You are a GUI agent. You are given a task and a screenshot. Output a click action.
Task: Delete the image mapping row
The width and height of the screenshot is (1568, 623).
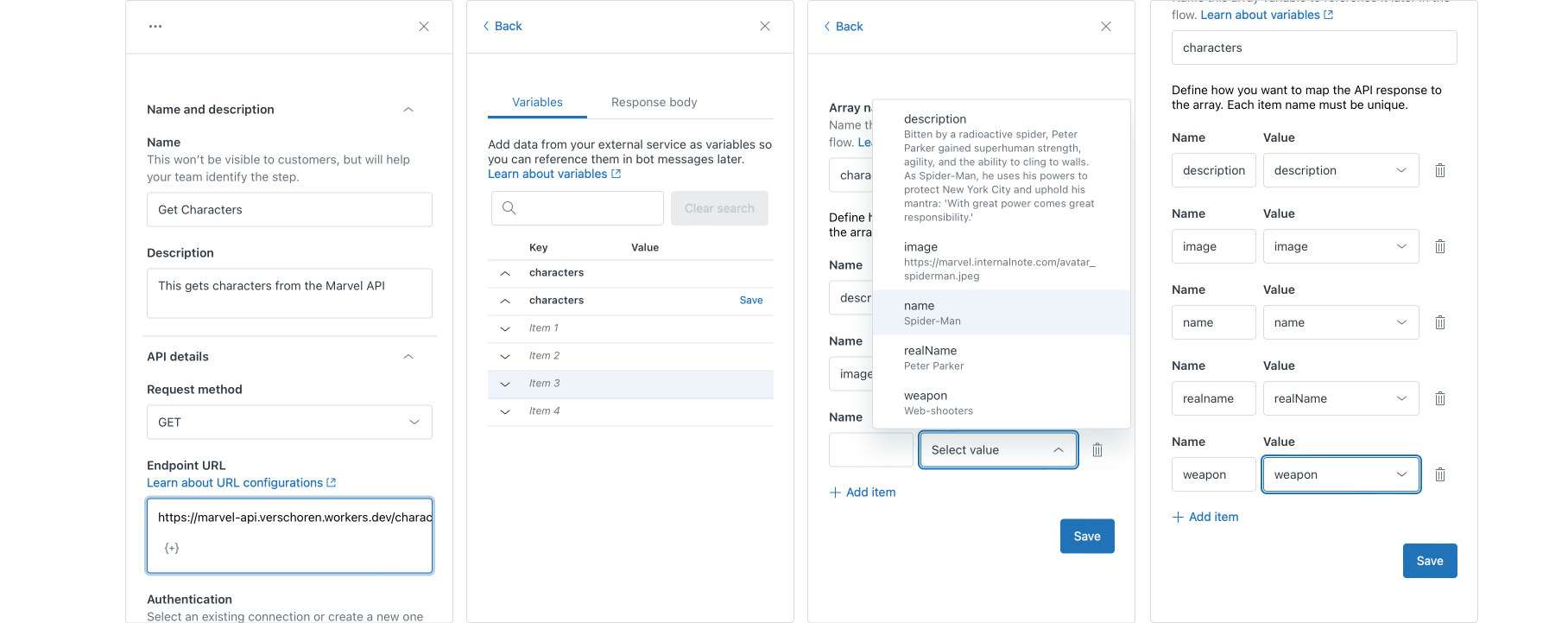click(1440, 246)
